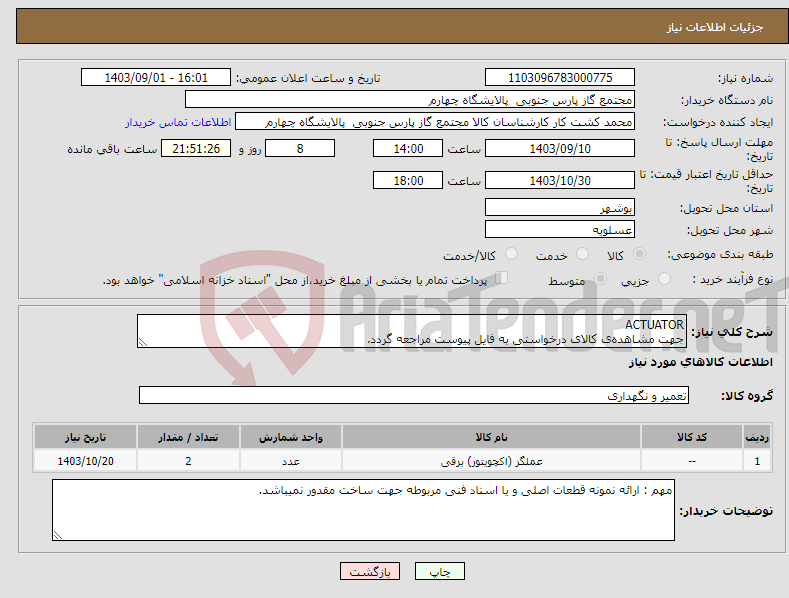Click the unit cell عدد
Screen dimensions: 789x598
(x=291, y=461)
